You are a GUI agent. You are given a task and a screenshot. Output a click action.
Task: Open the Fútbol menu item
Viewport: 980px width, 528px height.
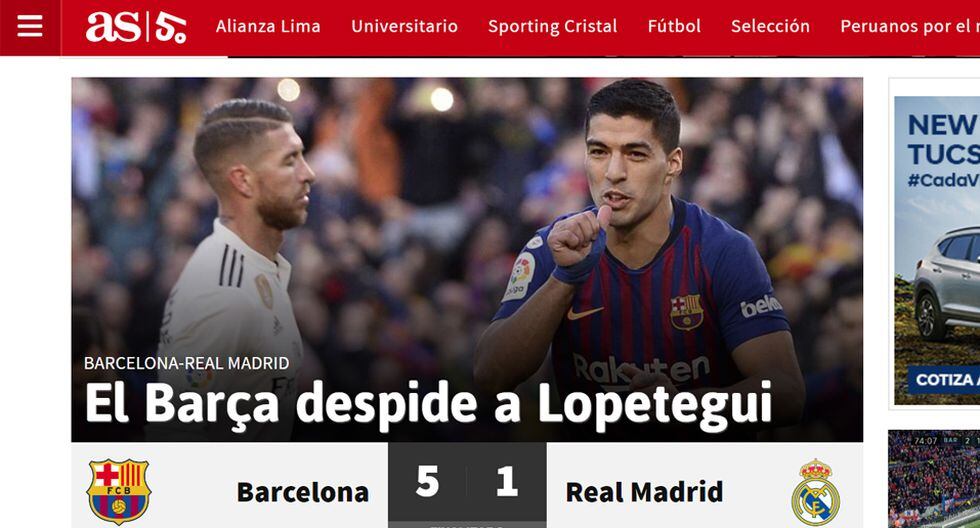tap(674, 26)
